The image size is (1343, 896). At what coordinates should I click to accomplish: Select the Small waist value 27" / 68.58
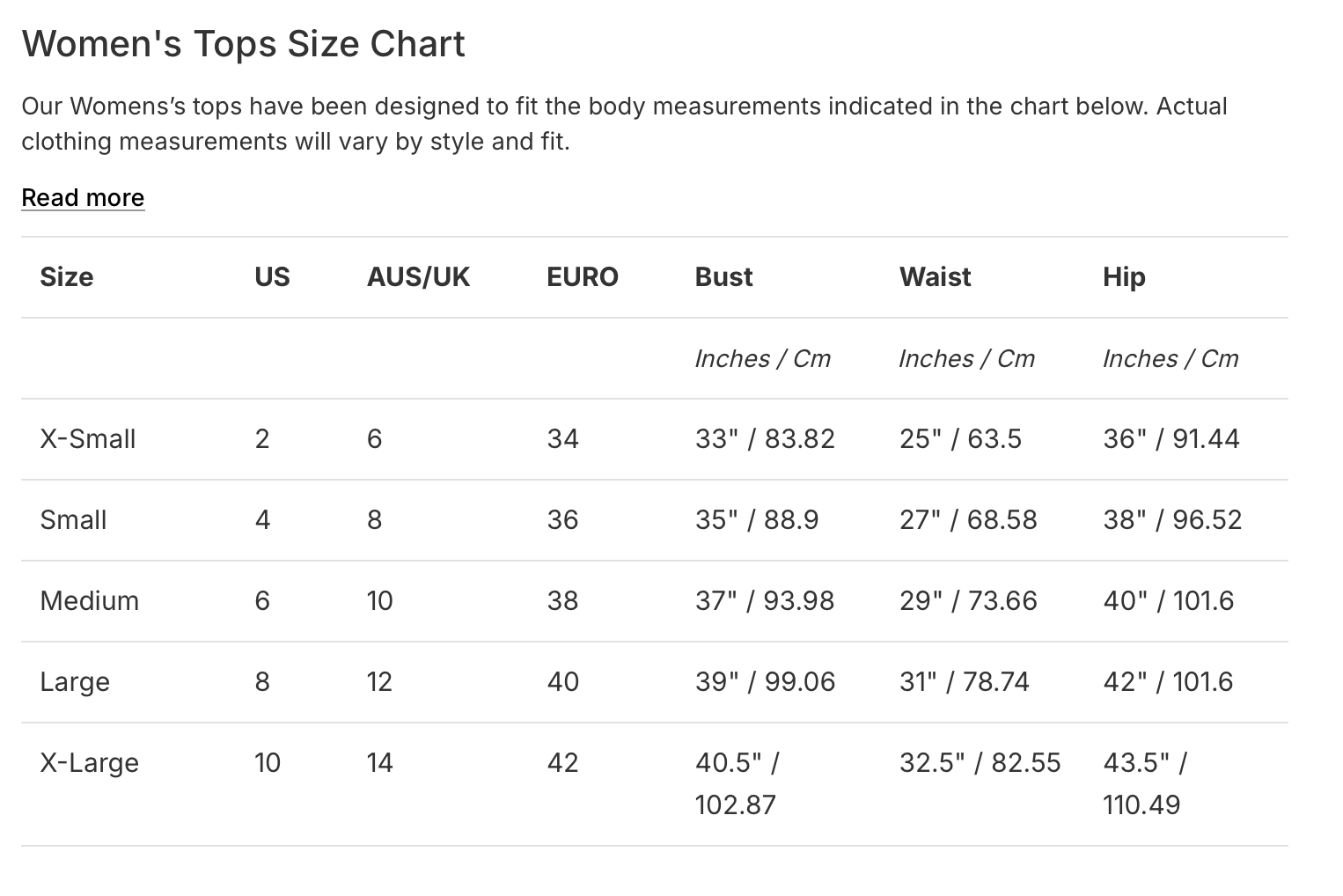pos(968,520)
